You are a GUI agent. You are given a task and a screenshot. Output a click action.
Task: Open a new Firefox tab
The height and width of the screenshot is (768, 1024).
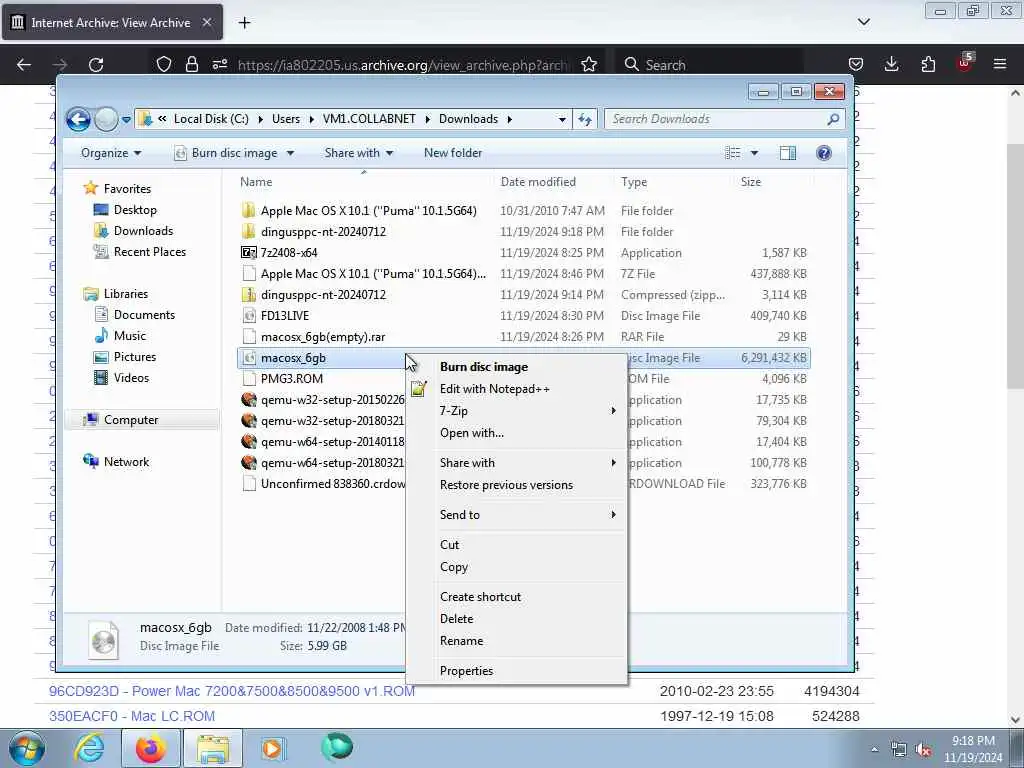[x=244, y=23]
